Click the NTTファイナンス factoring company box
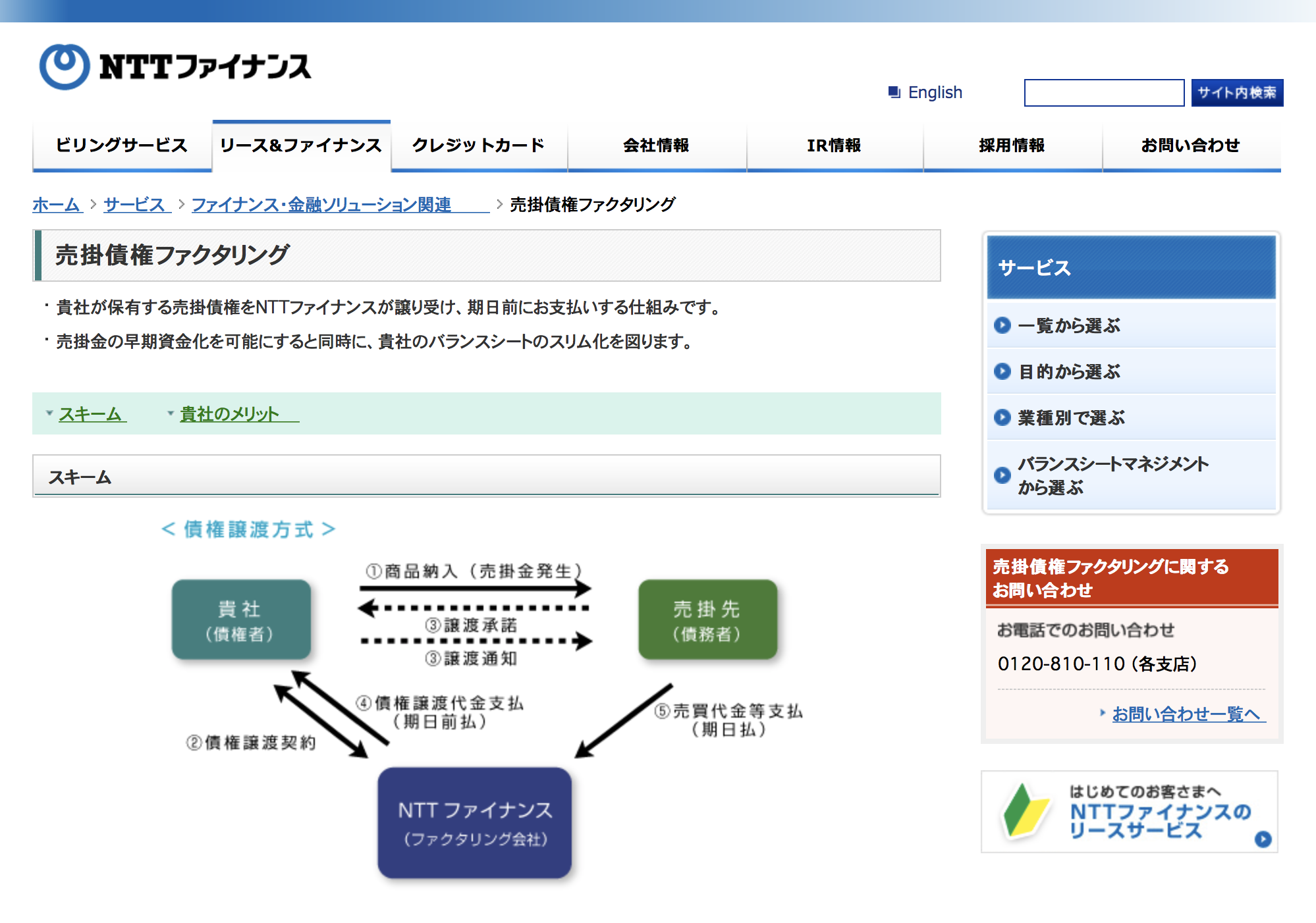The width and height of the screenshot is (1316, 923). pyautogui.click(x=474, y=823)
